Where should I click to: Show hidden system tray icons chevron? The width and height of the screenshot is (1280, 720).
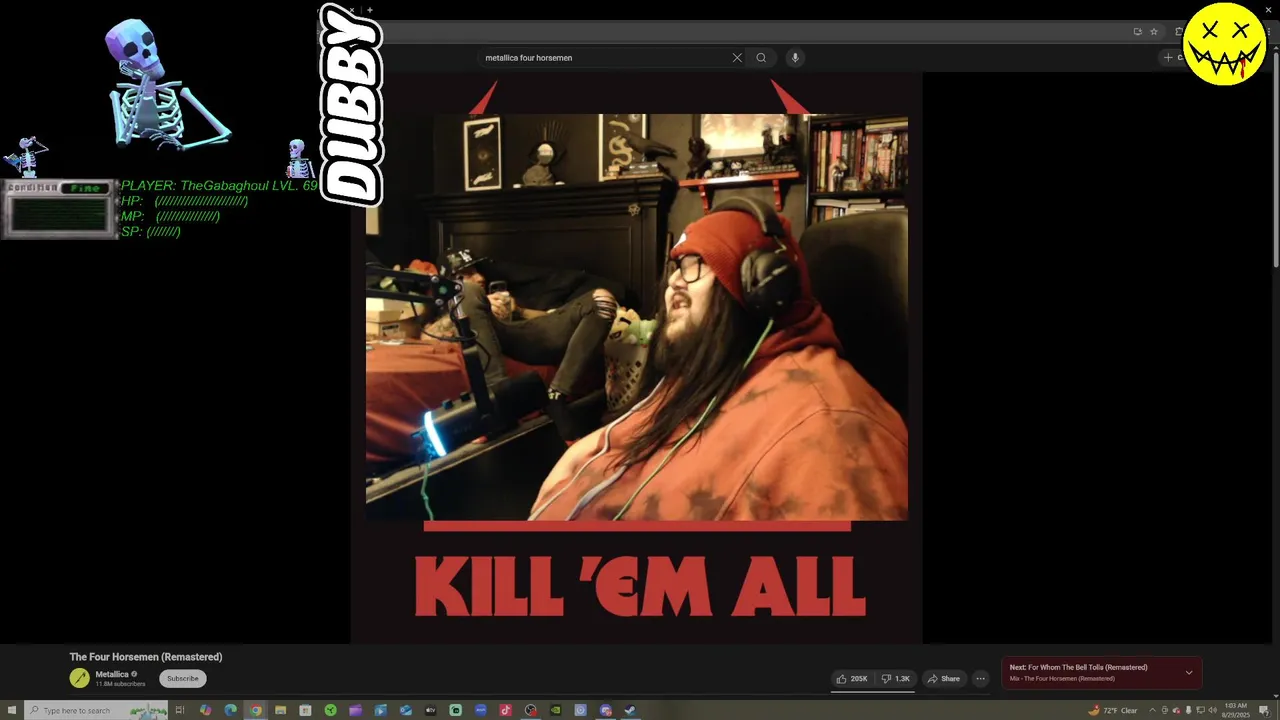coord(1152,711)
